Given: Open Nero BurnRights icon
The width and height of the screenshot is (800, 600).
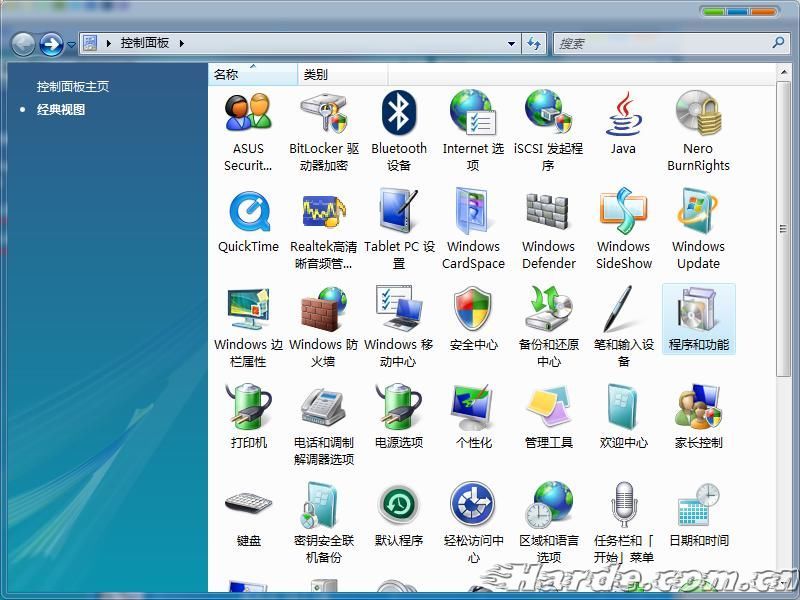Looking at the screenshot, I should 698,132.
